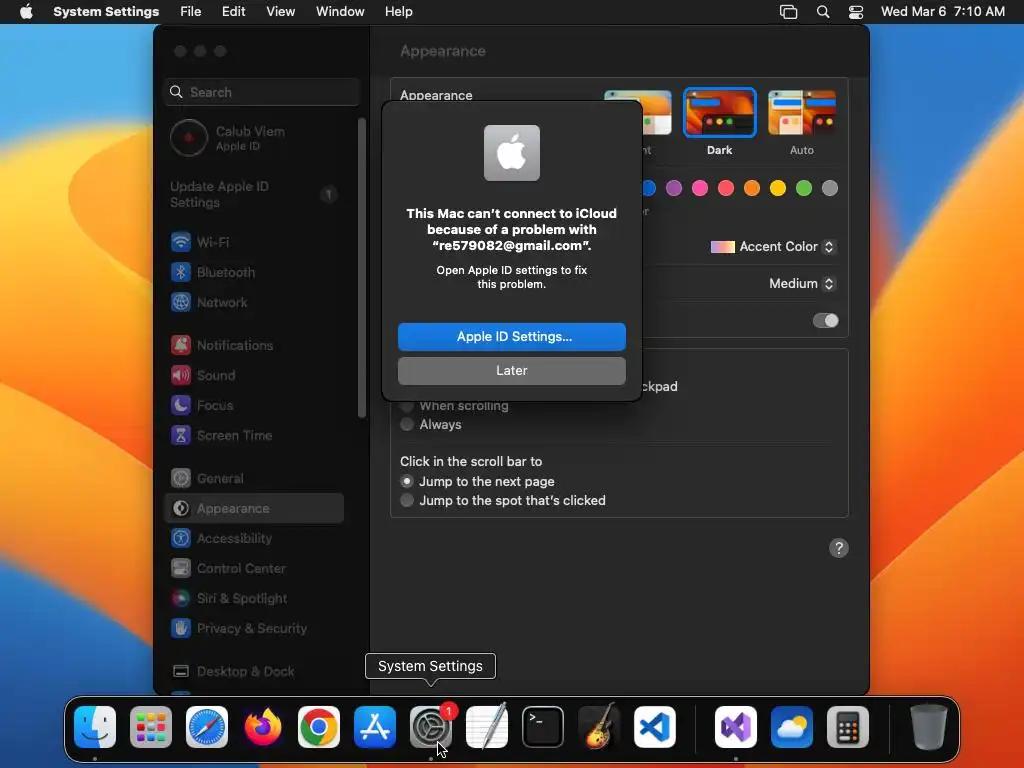
Task: Launch Firefox from the Dock
Action: [263, 727]
